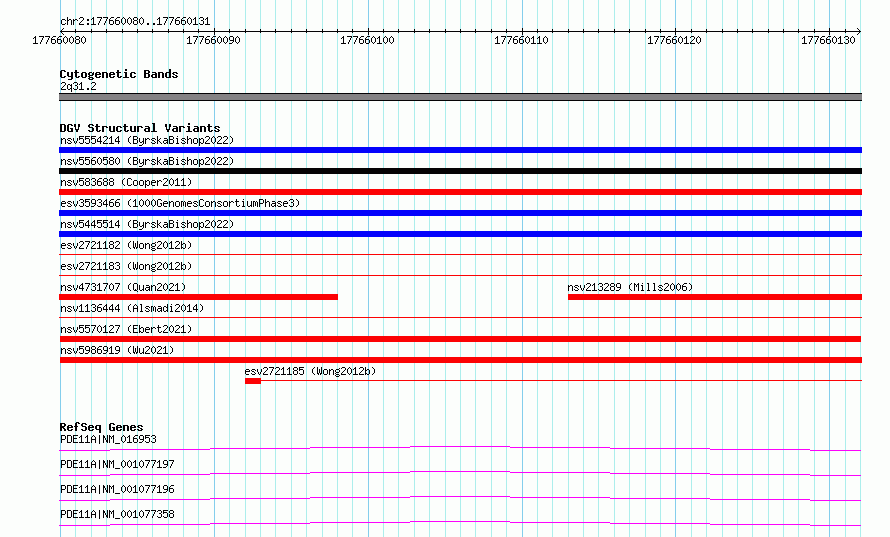Select variant label esv2721185 (Wong2012b)
Image resolution: width=890 pixels, height=537 pixels.
pyautogui.click(x=310, y=371)
